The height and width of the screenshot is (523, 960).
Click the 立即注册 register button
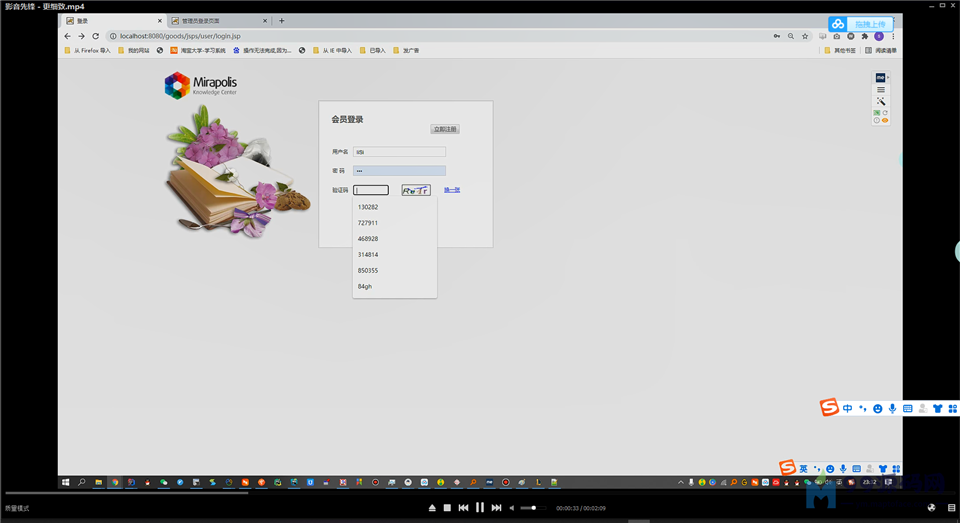click(x=445, y=129)
